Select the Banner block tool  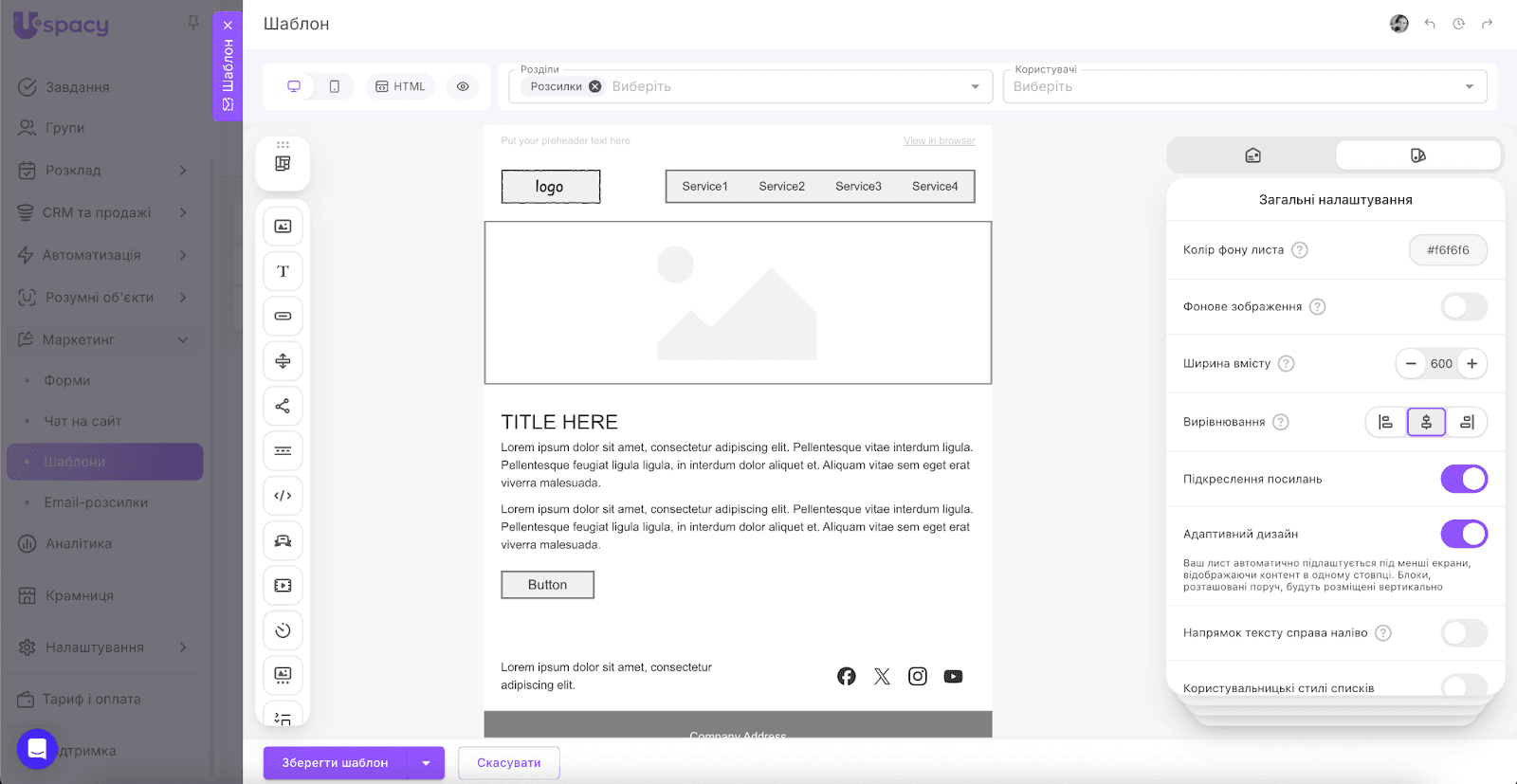(x=283, y=540)
